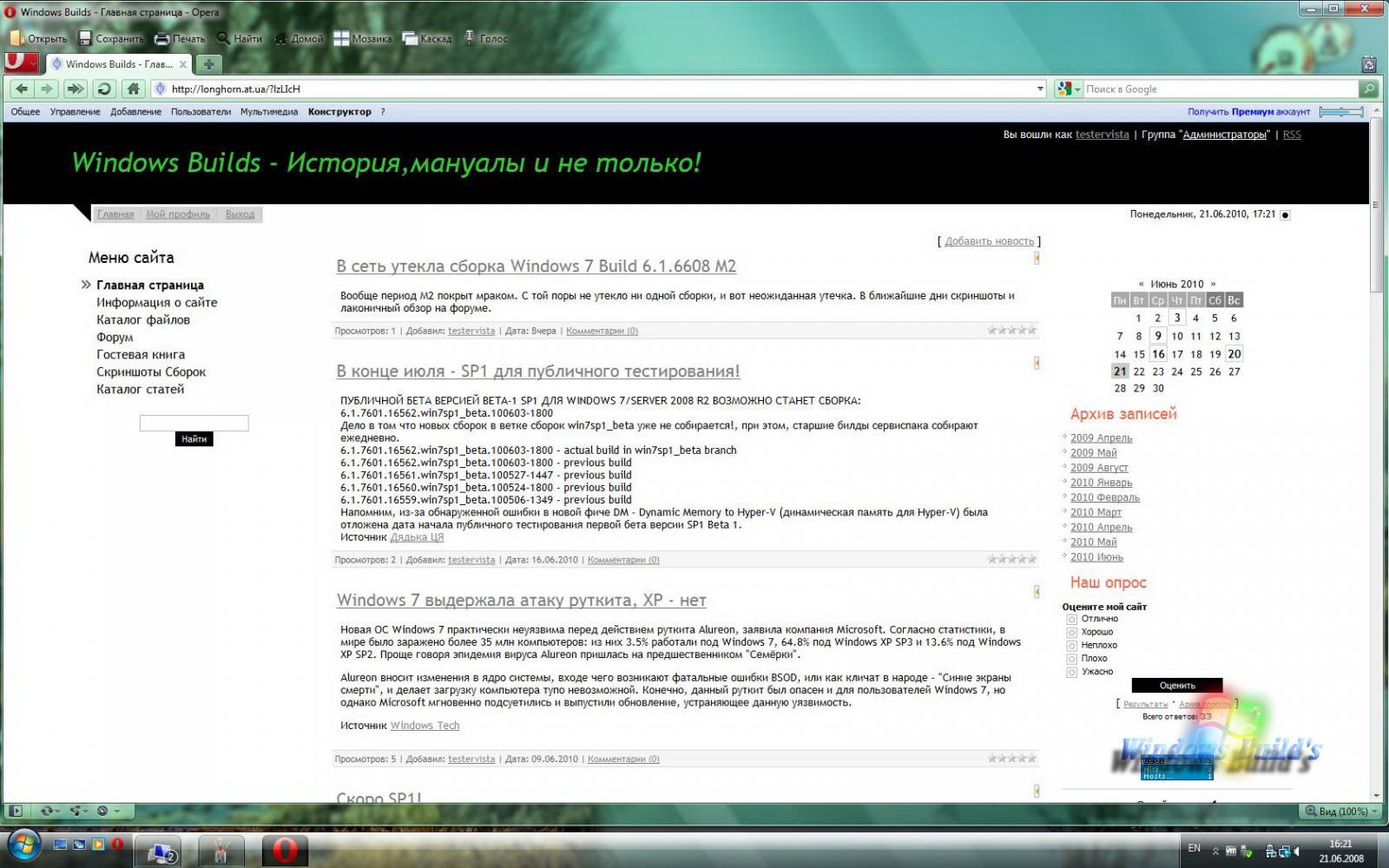
Task: Open the Пользователи admin menu
Action: [201, 111]
